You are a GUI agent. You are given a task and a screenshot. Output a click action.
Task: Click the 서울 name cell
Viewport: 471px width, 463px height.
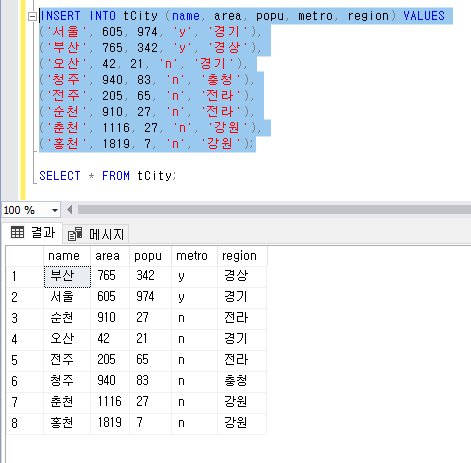67,298
